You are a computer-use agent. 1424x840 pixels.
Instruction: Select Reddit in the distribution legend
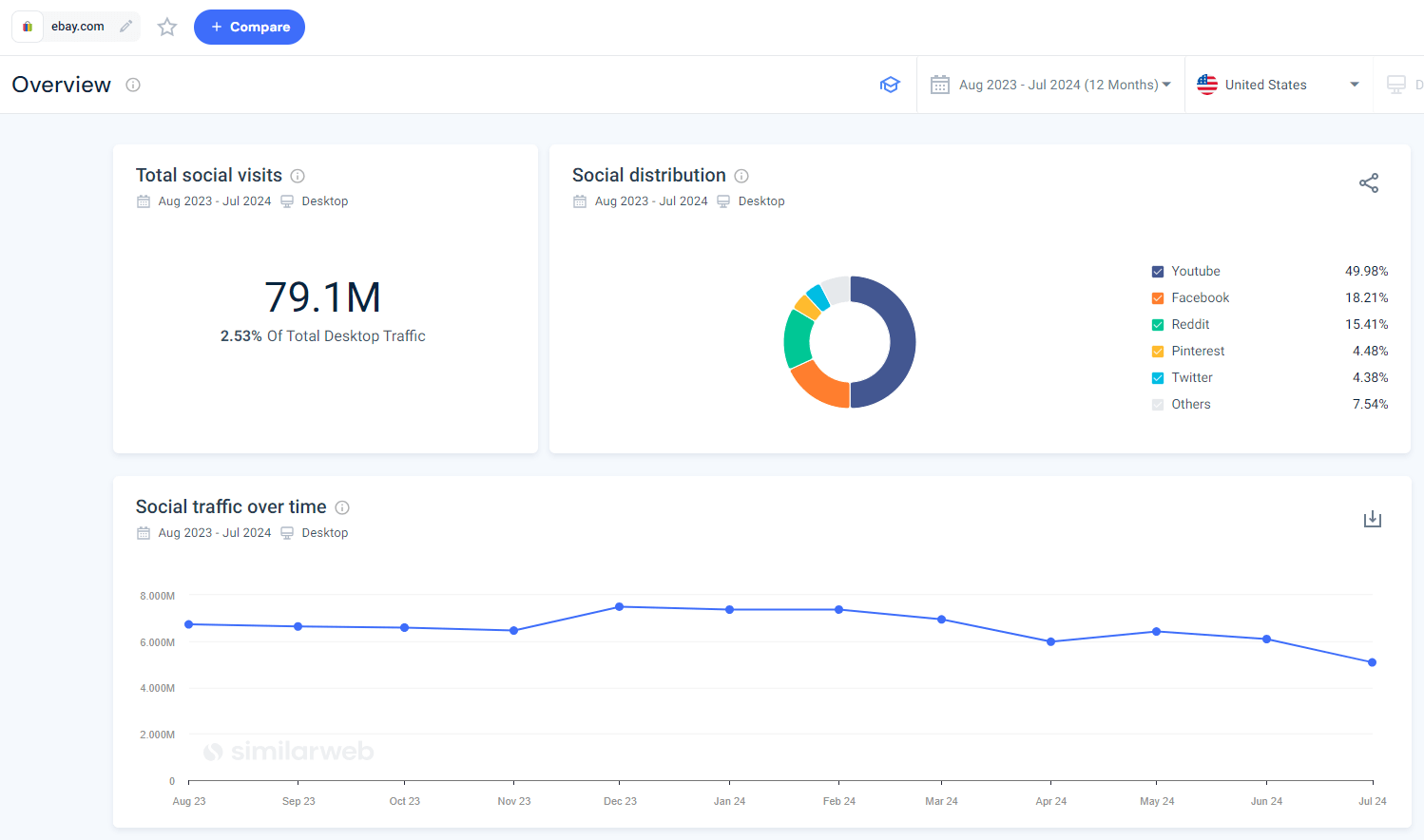click(1157, 324)
